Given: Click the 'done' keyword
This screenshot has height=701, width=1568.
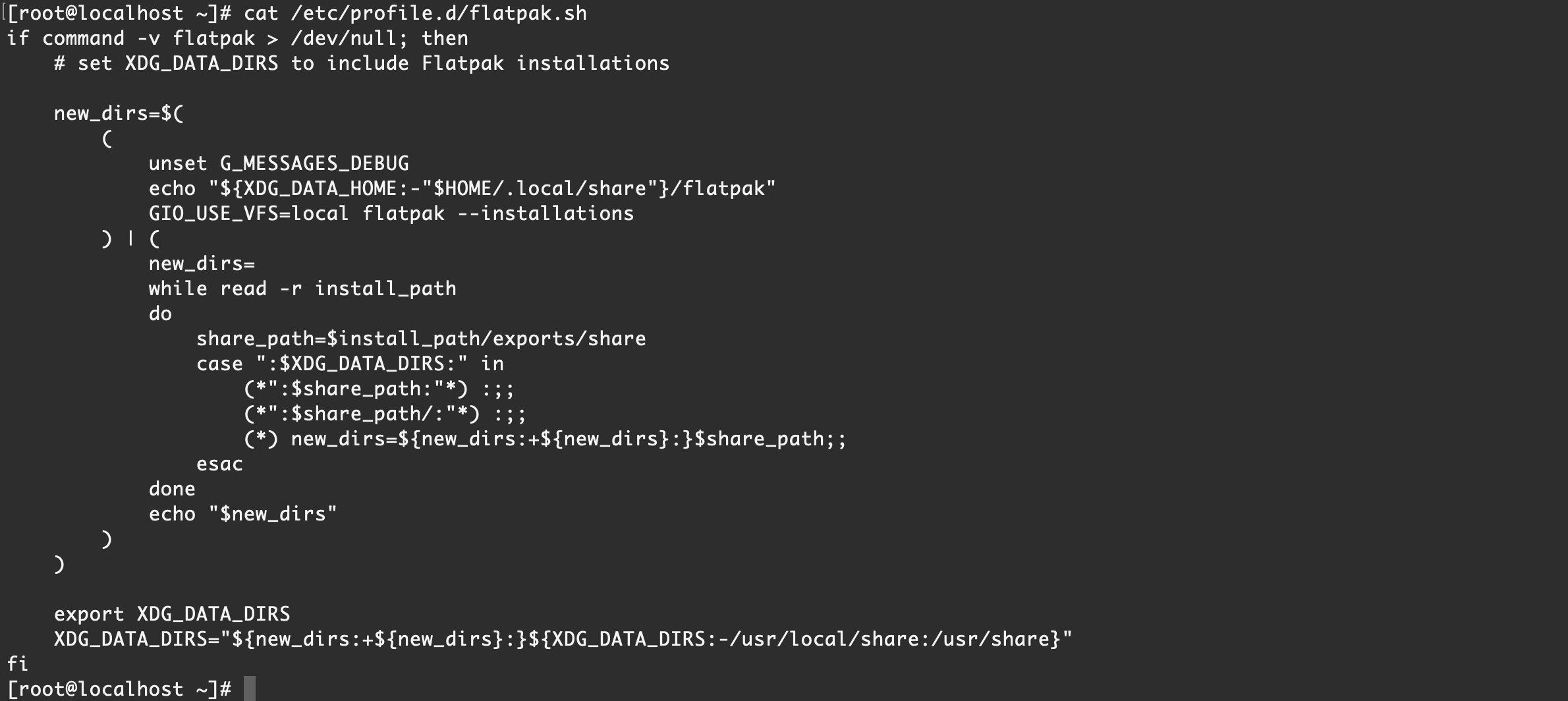Looking at the screenshot, I should click(x=172, y=489).
